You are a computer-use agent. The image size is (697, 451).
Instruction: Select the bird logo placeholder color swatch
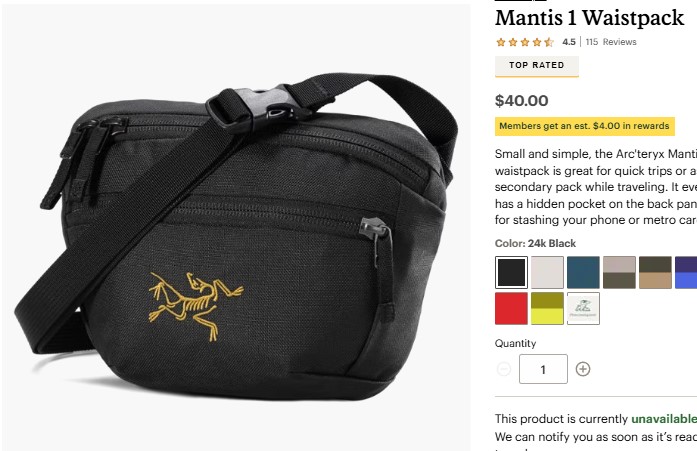583,308
